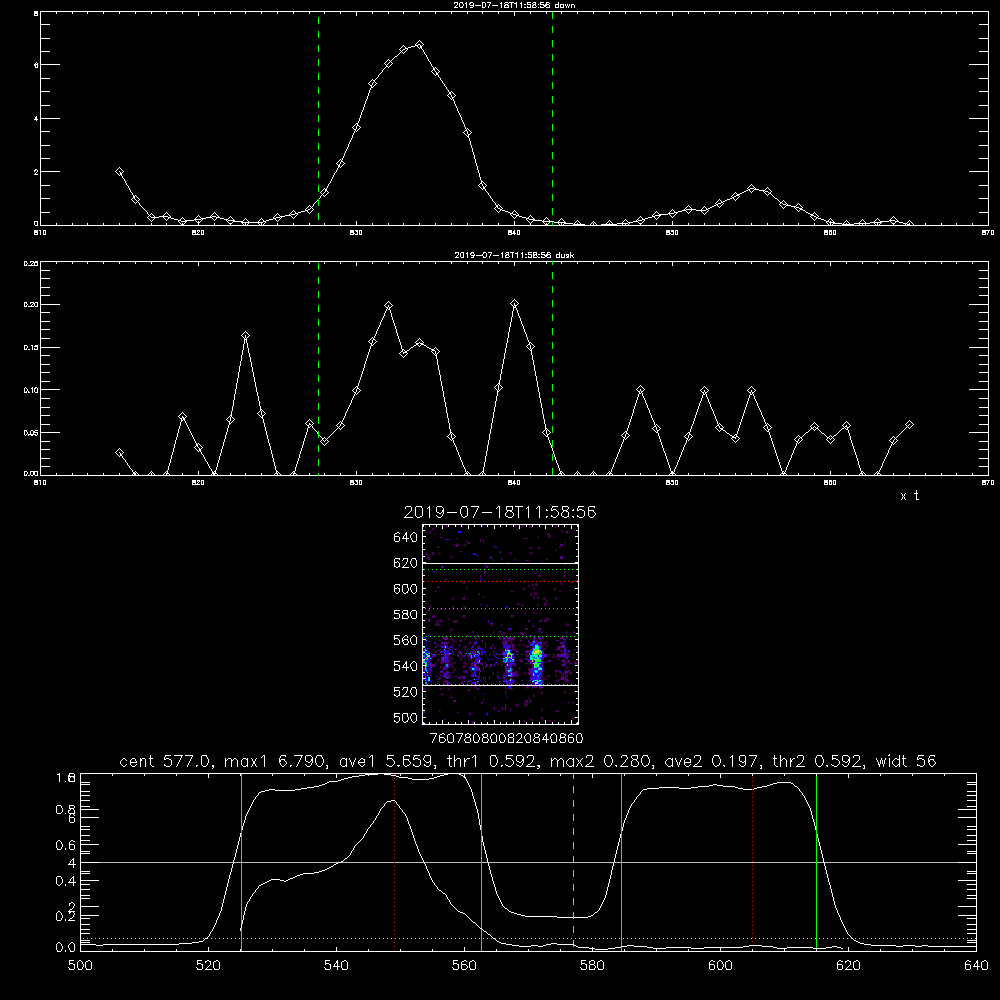The image size is (1000, 1000).
Task: Click the heatmap green dotted line near 585
Action: [501, 608]
